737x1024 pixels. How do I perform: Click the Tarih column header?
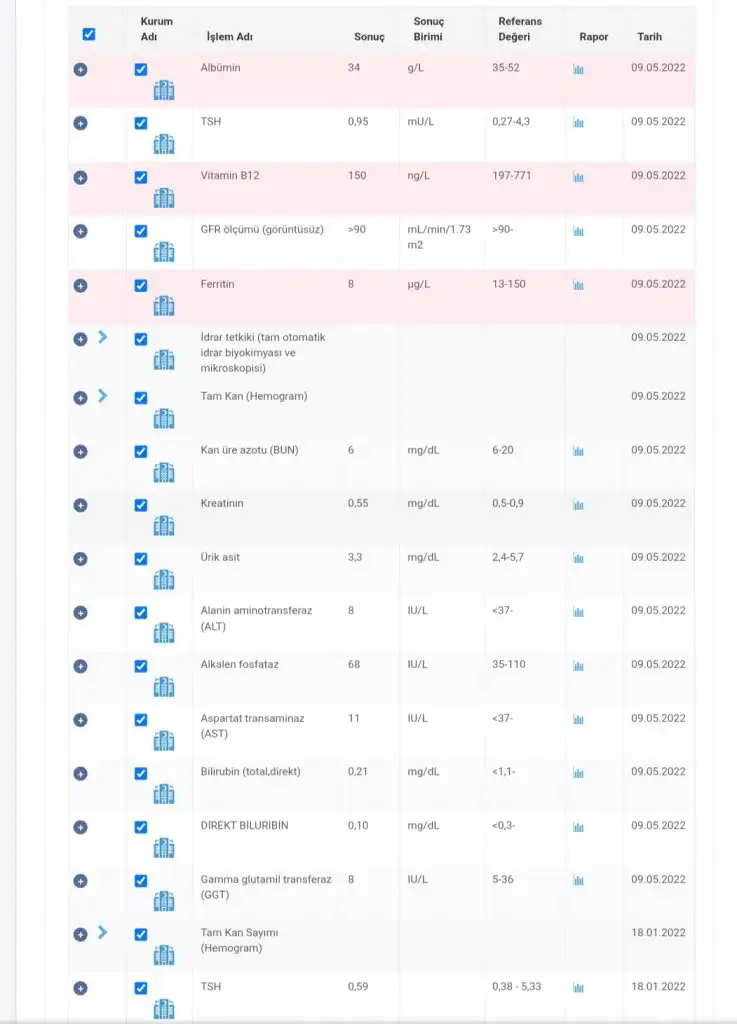(x=649, y=37)
